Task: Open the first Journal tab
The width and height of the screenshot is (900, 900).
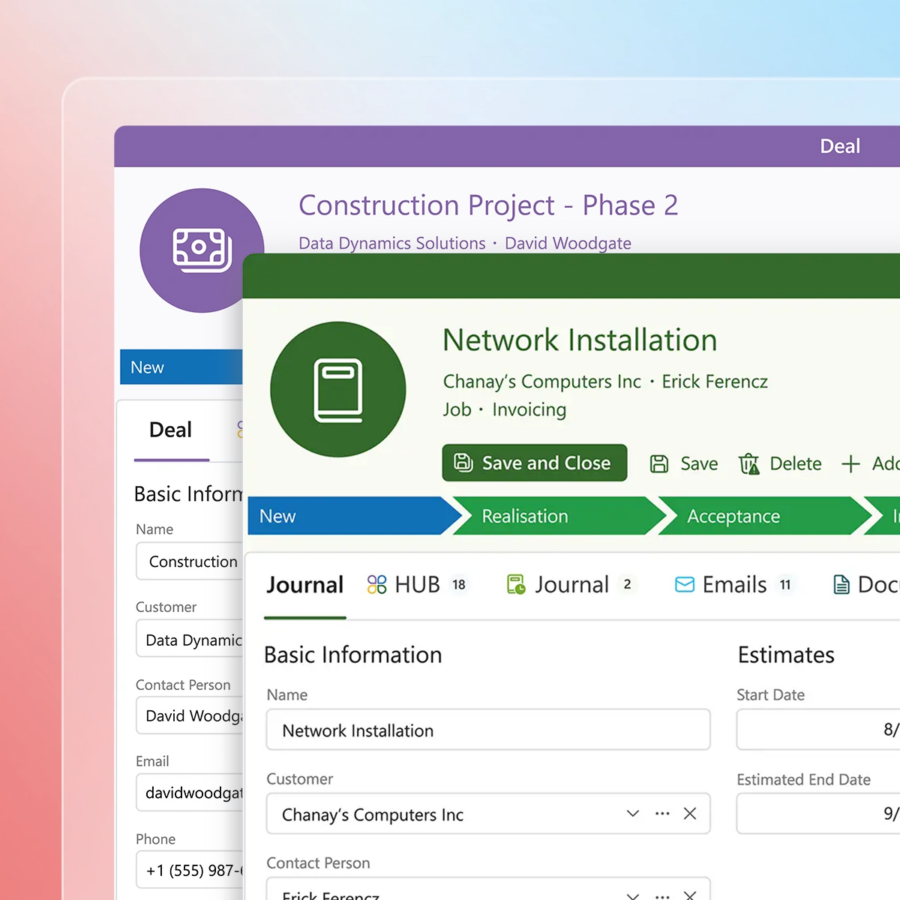Action: pyautogui.click(x=305, y=585)
